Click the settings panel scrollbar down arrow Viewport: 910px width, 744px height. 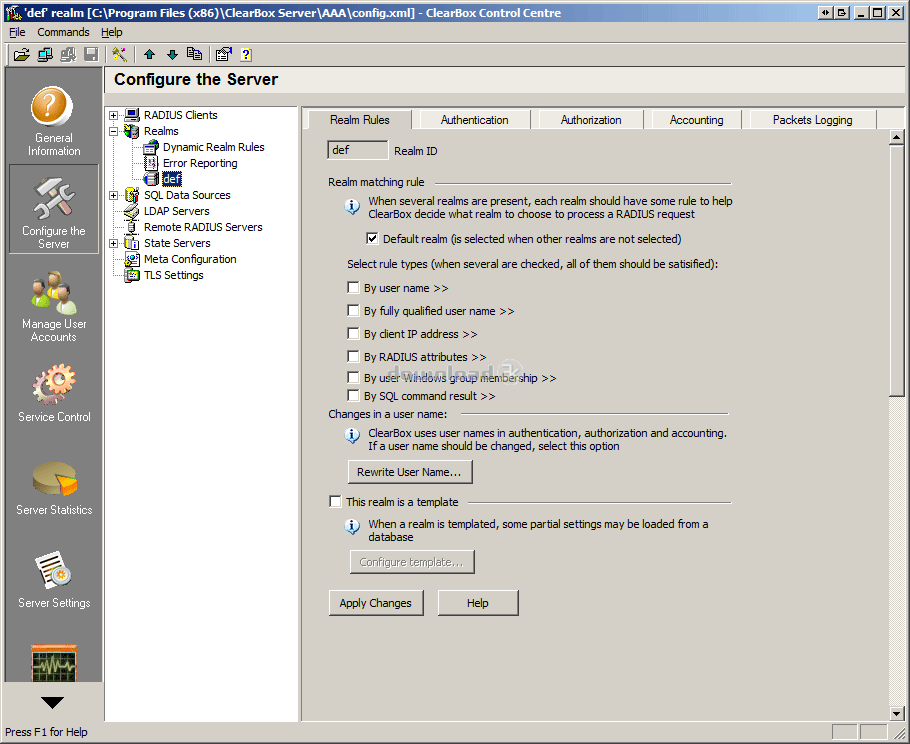(x=897, y=714)
